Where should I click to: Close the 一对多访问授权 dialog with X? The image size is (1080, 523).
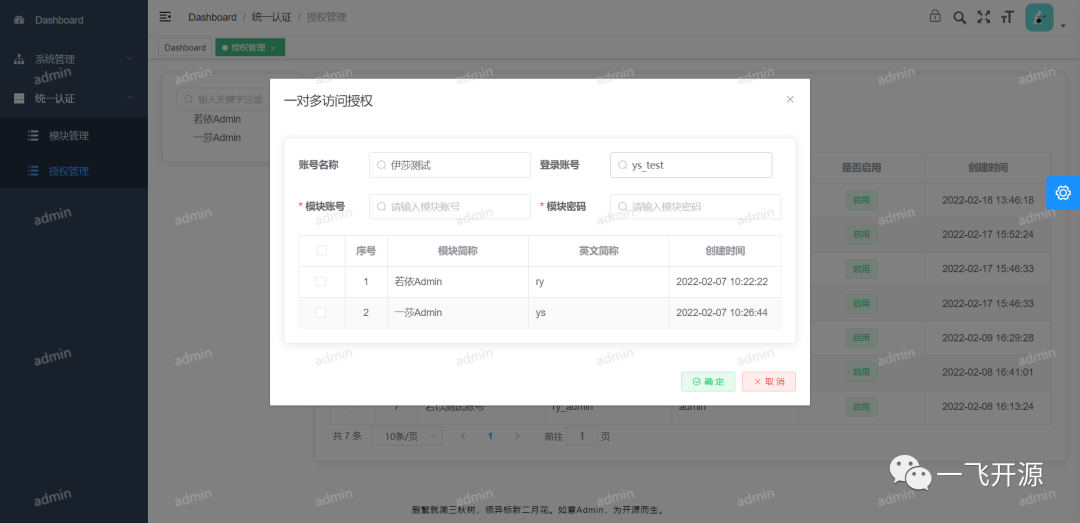point(790,99)
